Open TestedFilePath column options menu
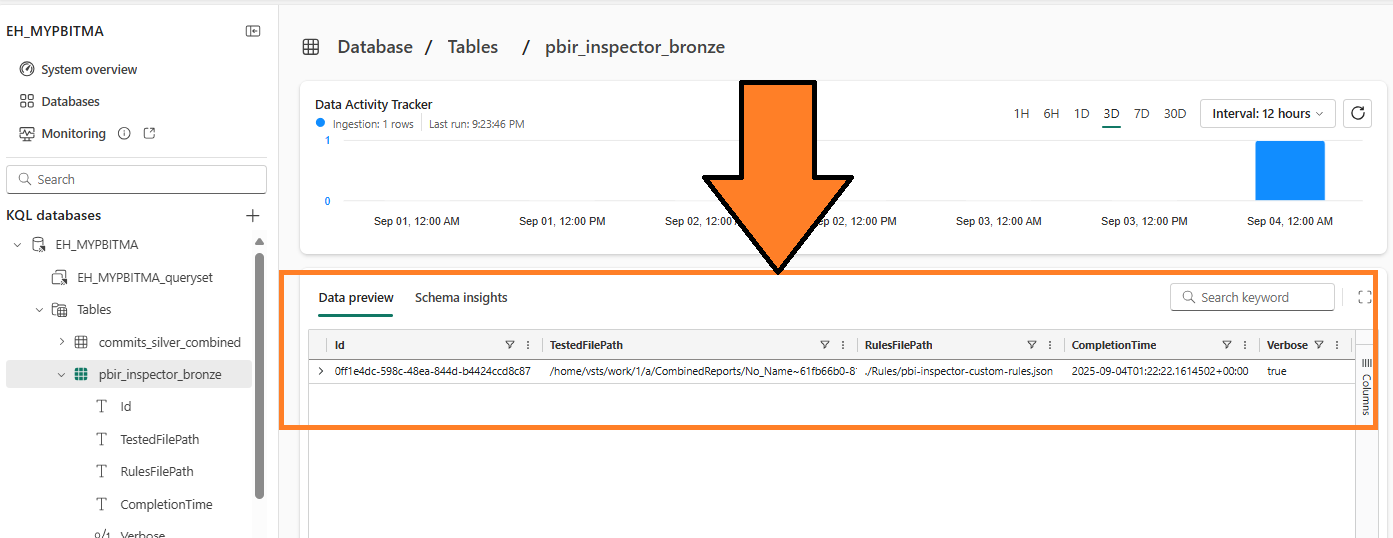This screenshot has width=1393, height=538. coord(843,345)
